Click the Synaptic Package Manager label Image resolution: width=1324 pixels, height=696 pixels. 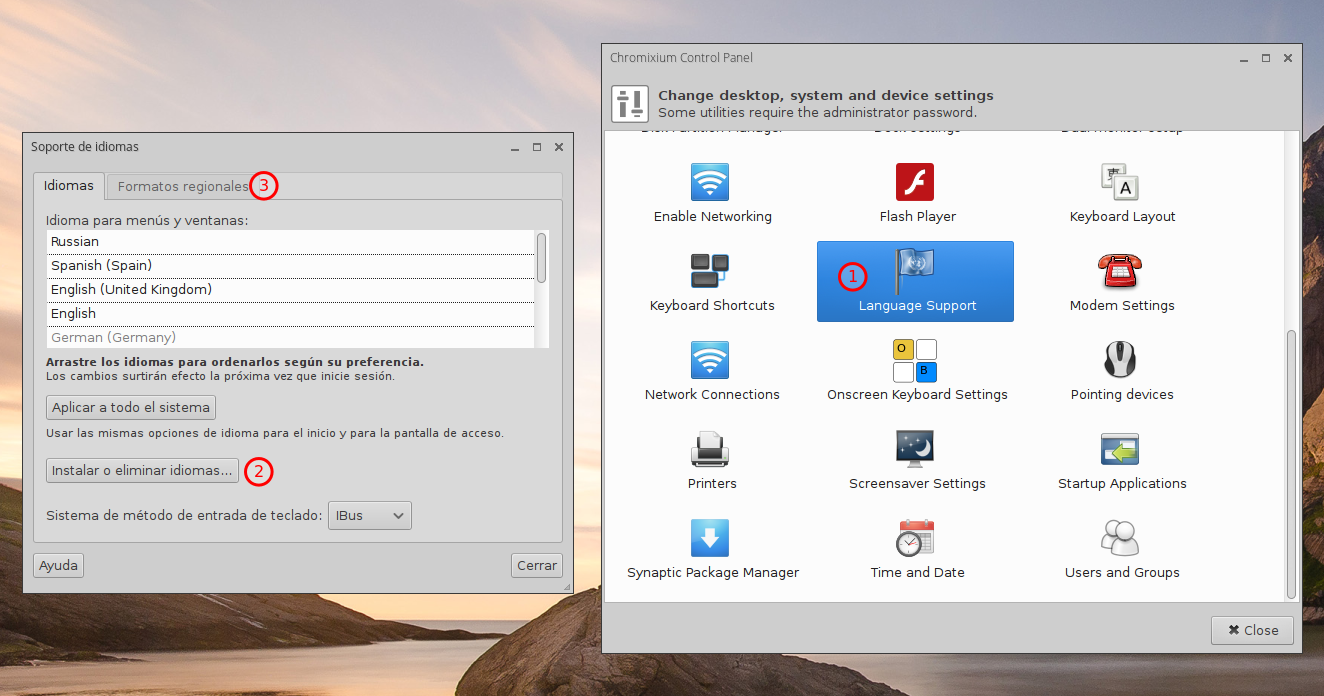tap(713, 572)
